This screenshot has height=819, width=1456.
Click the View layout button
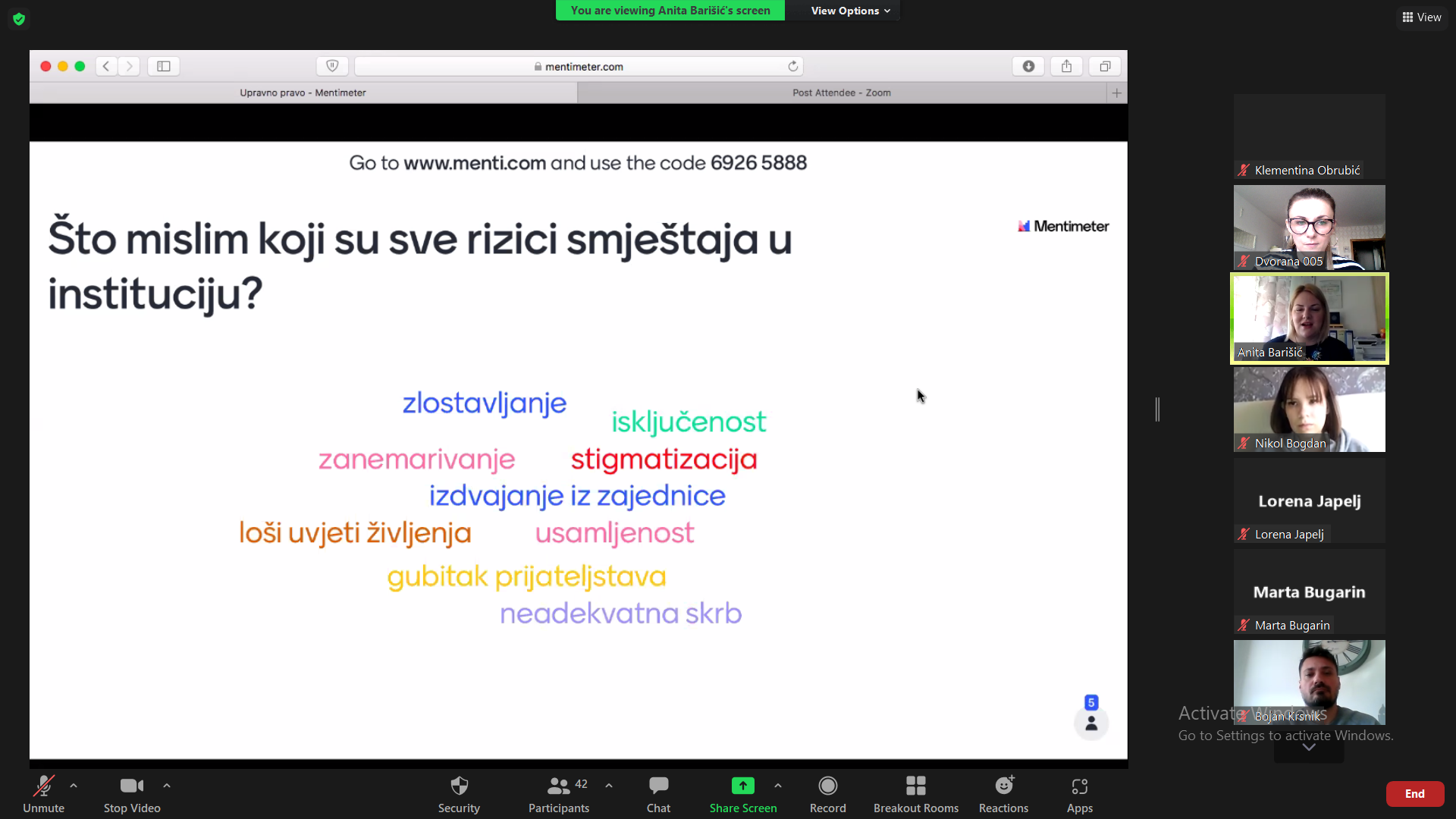pyautogui.click(x=1422, y=17)
